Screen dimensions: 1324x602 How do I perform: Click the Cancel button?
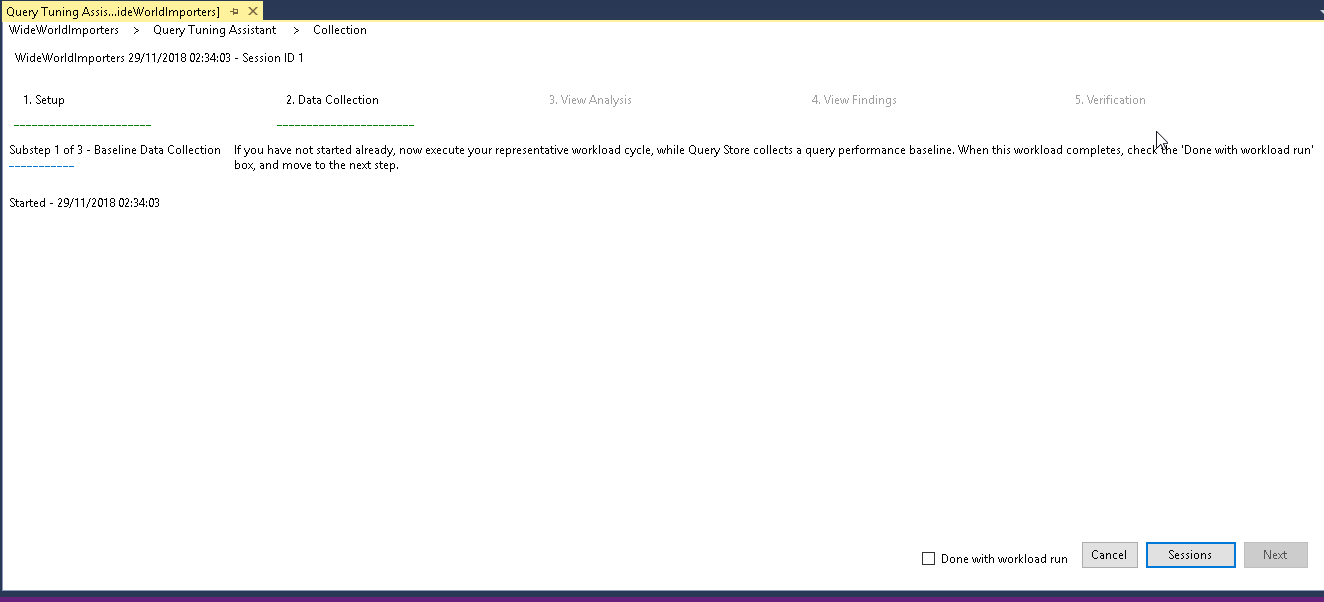point(1109,555)
